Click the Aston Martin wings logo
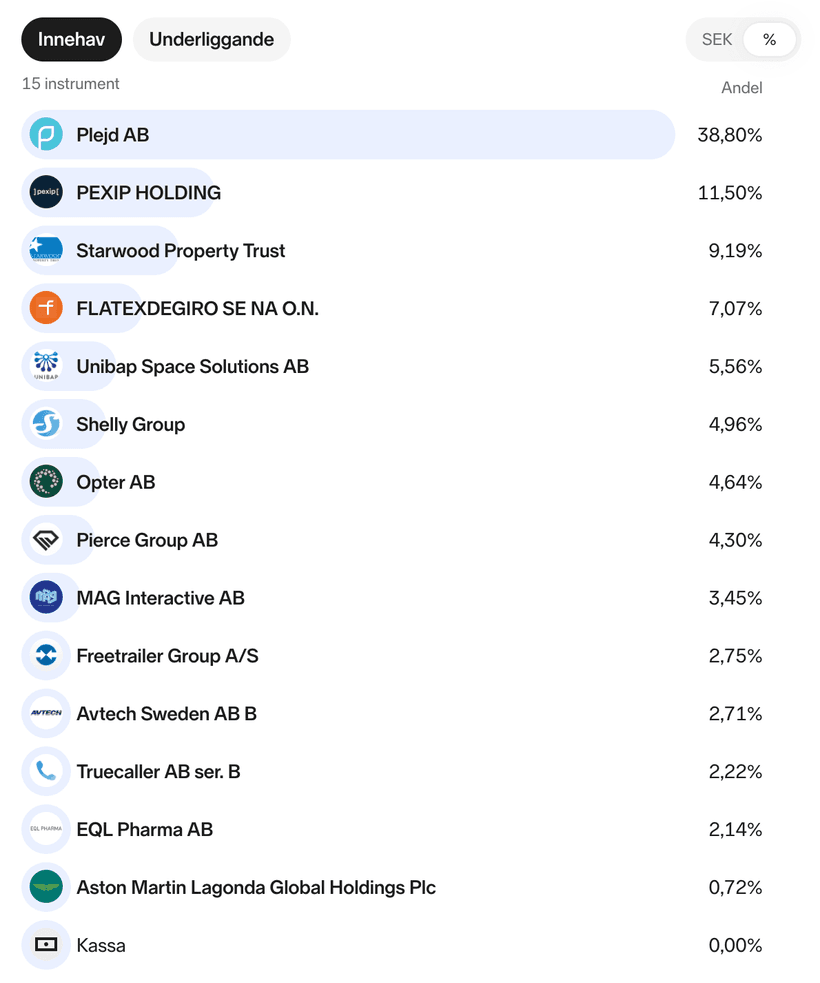This screenshot has width=820, height=983. coord(46,888)
